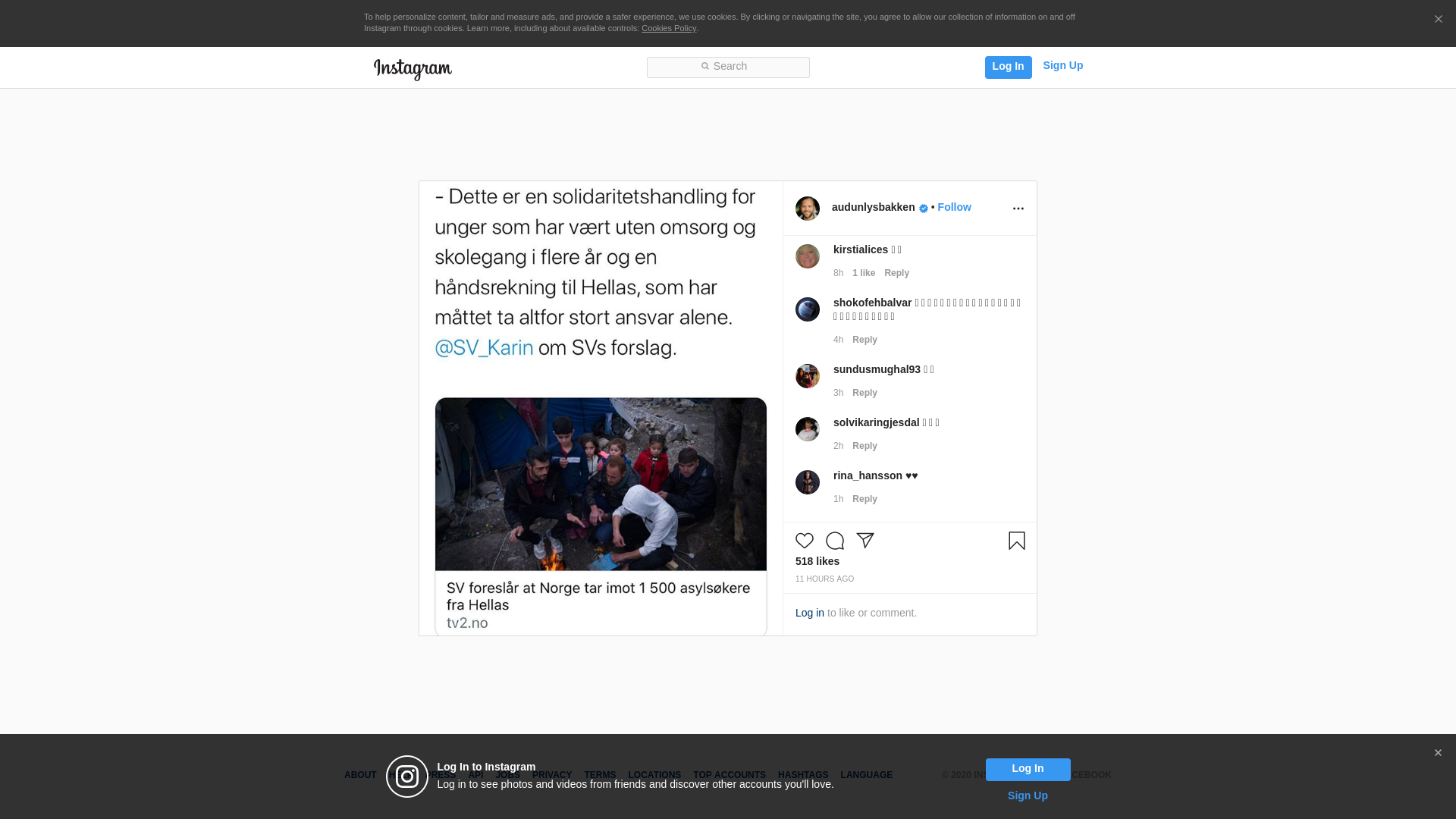Image resolution: width=1456 pixels, height=819 pixels.
Task: Open shokofehbalvar username link
Action: pos(873,303)
